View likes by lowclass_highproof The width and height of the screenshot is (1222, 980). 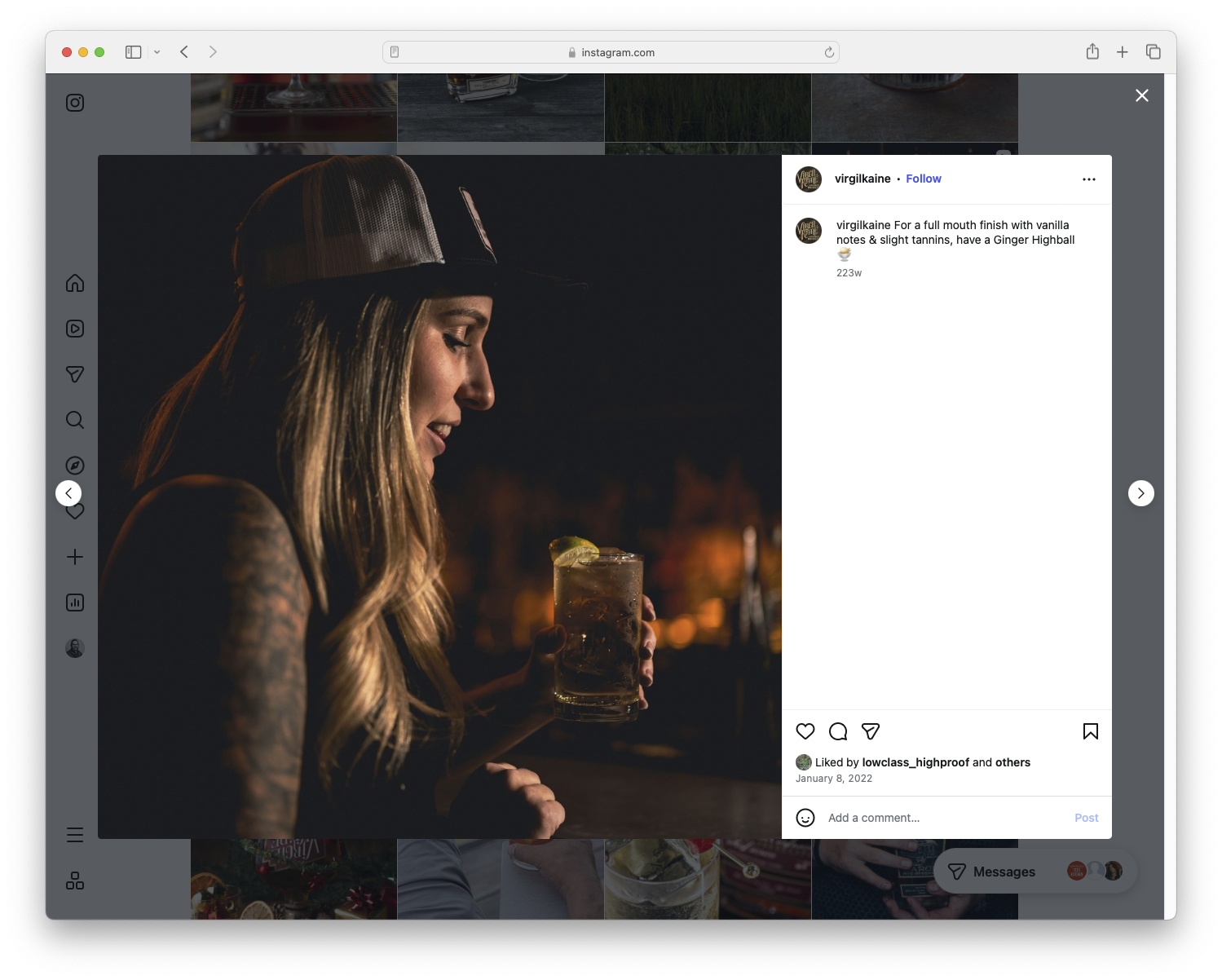pos(916,762)
